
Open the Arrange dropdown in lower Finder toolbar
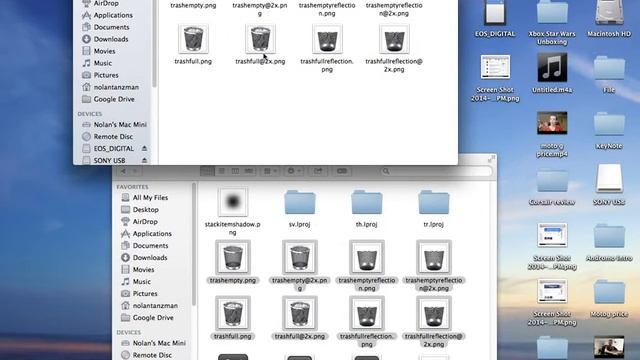270,171
